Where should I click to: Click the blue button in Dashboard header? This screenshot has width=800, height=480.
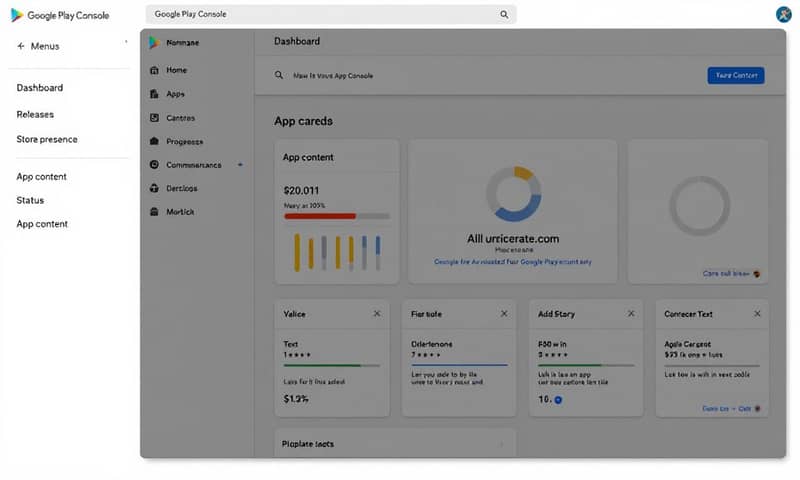click(735, 76)
